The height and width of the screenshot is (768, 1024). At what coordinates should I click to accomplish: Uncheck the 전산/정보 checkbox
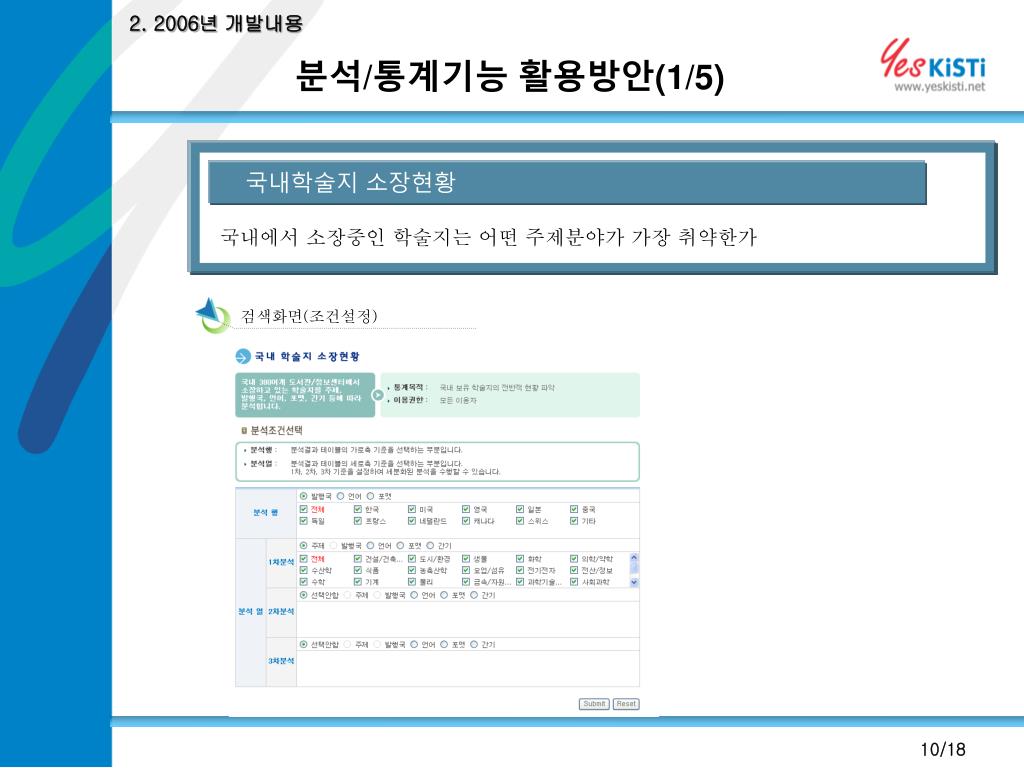click(x=574, y=570)
